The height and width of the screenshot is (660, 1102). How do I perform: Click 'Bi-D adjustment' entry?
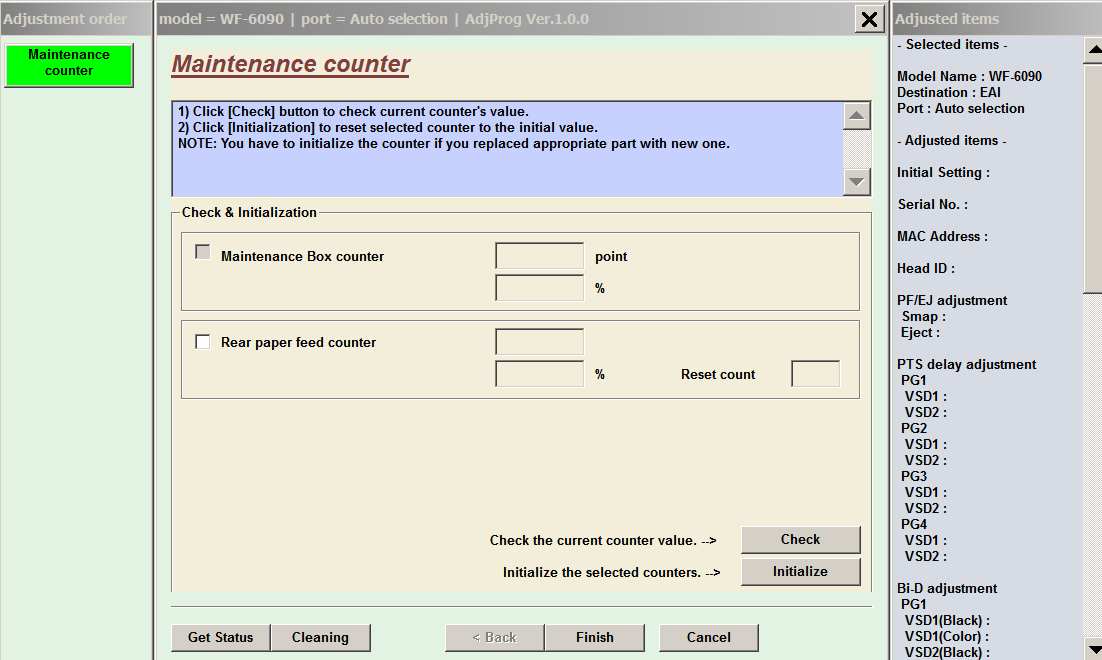click(947, 588)
